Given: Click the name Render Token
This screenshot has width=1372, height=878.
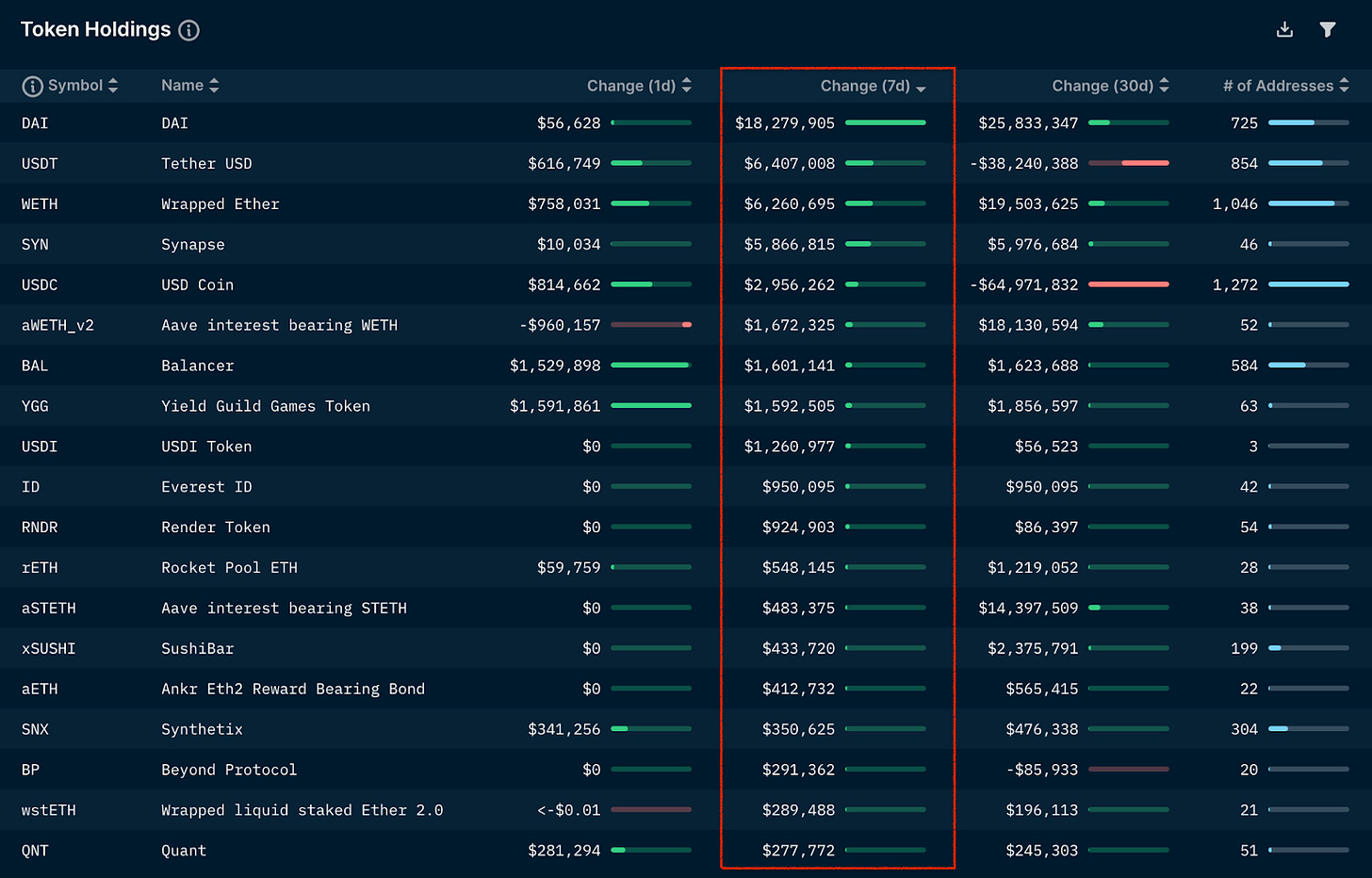Looking at the screenshot, I should coord(216,528).
